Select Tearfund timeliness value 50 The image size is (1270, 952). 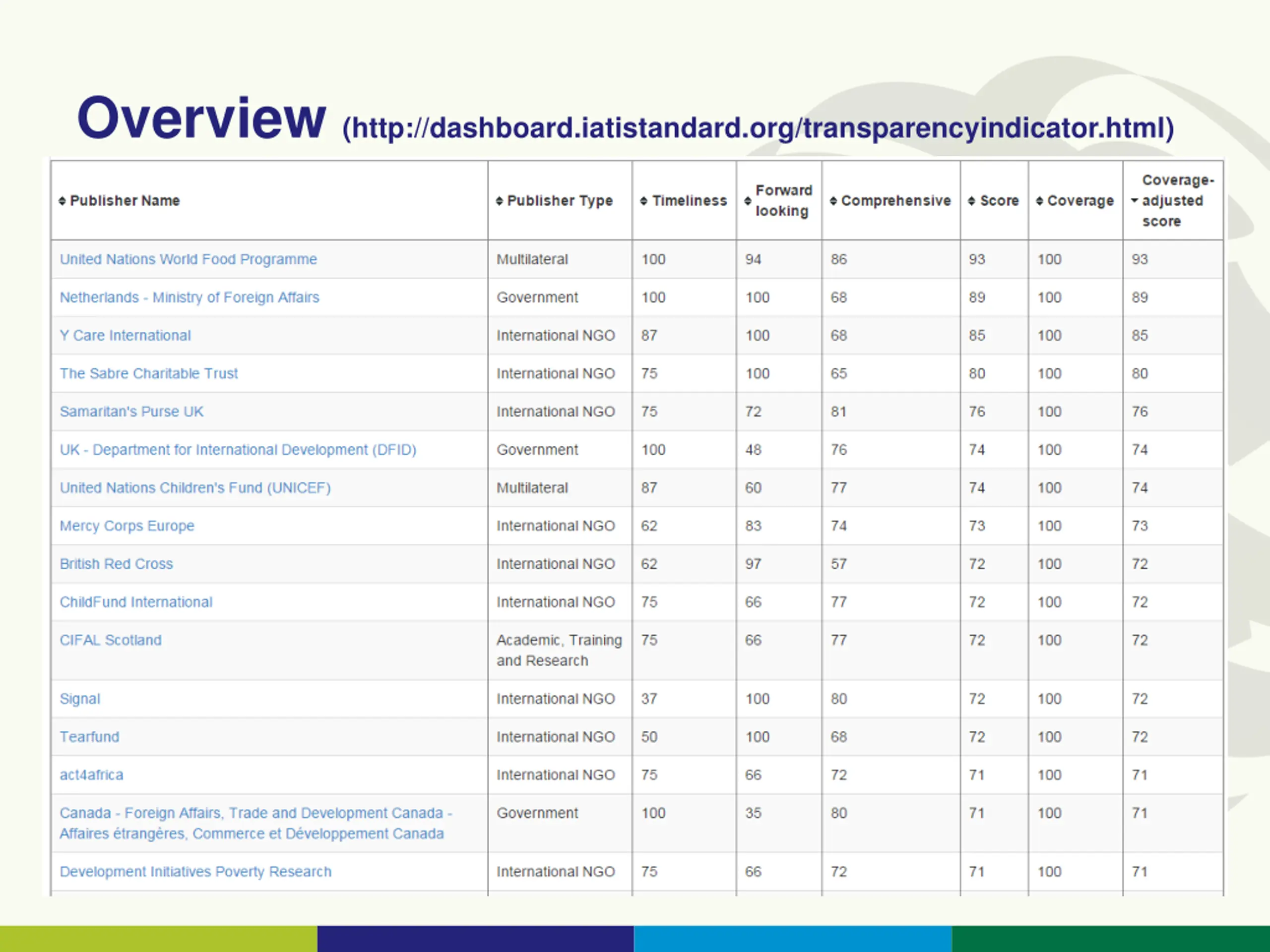tap(649, 737)
